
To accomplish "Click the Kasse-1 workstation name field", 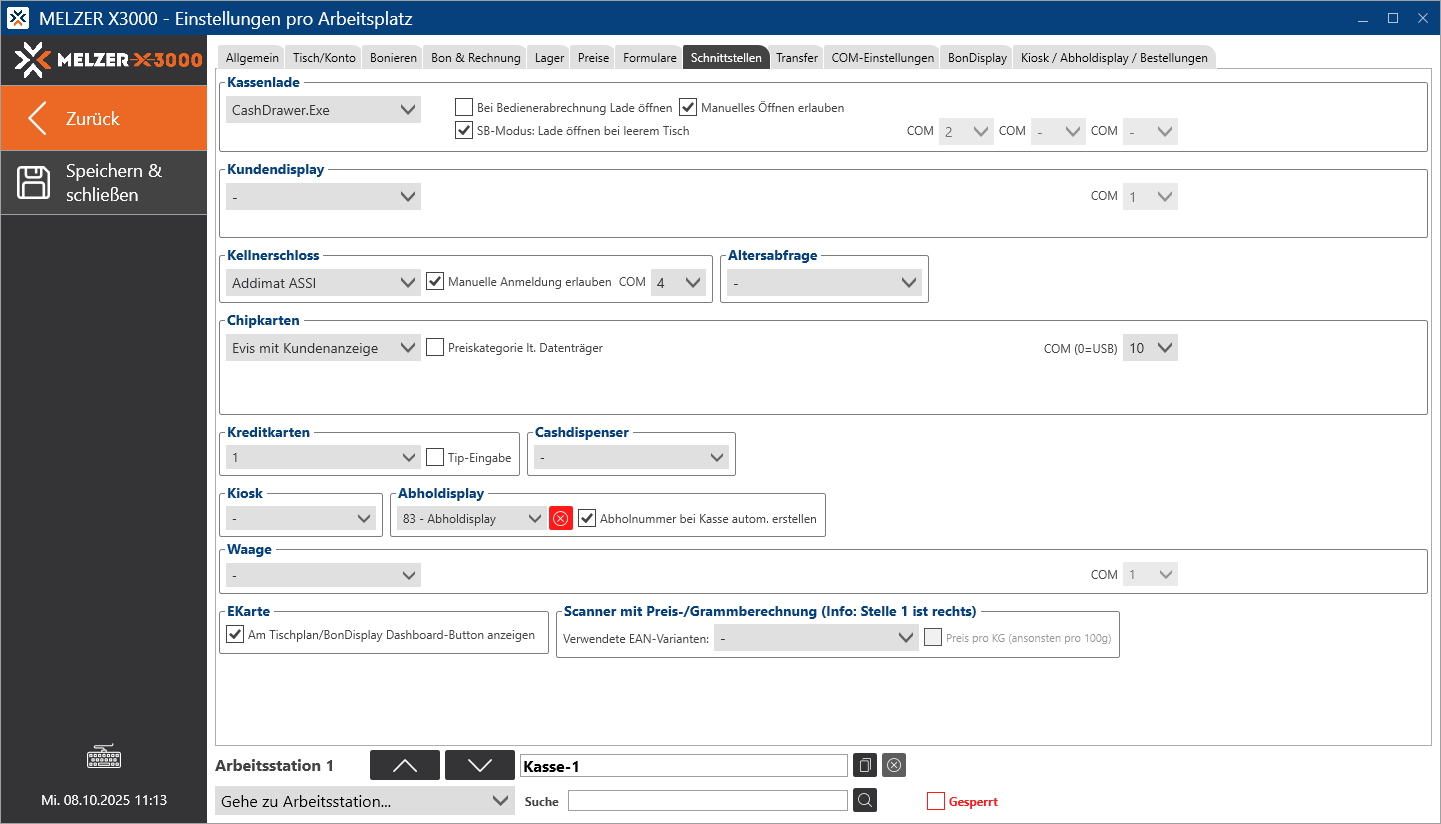I will [x=684, y=766].
